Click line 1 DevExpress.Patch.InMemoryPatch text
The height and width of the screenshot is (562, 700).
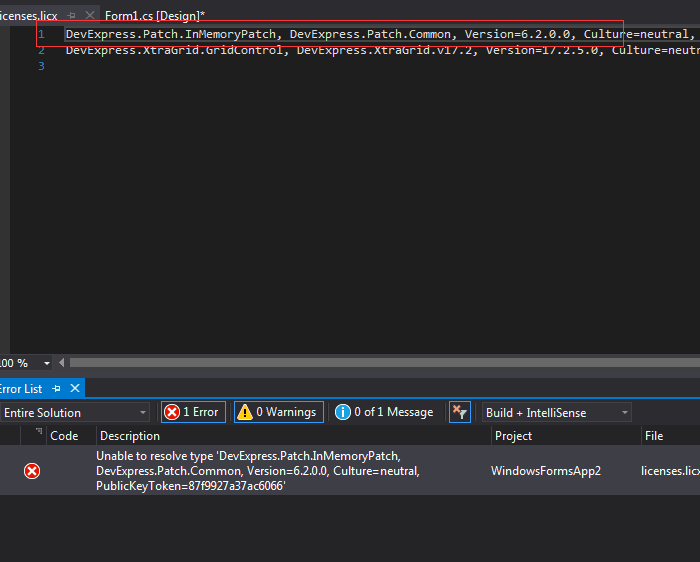[x=171, y=34]
